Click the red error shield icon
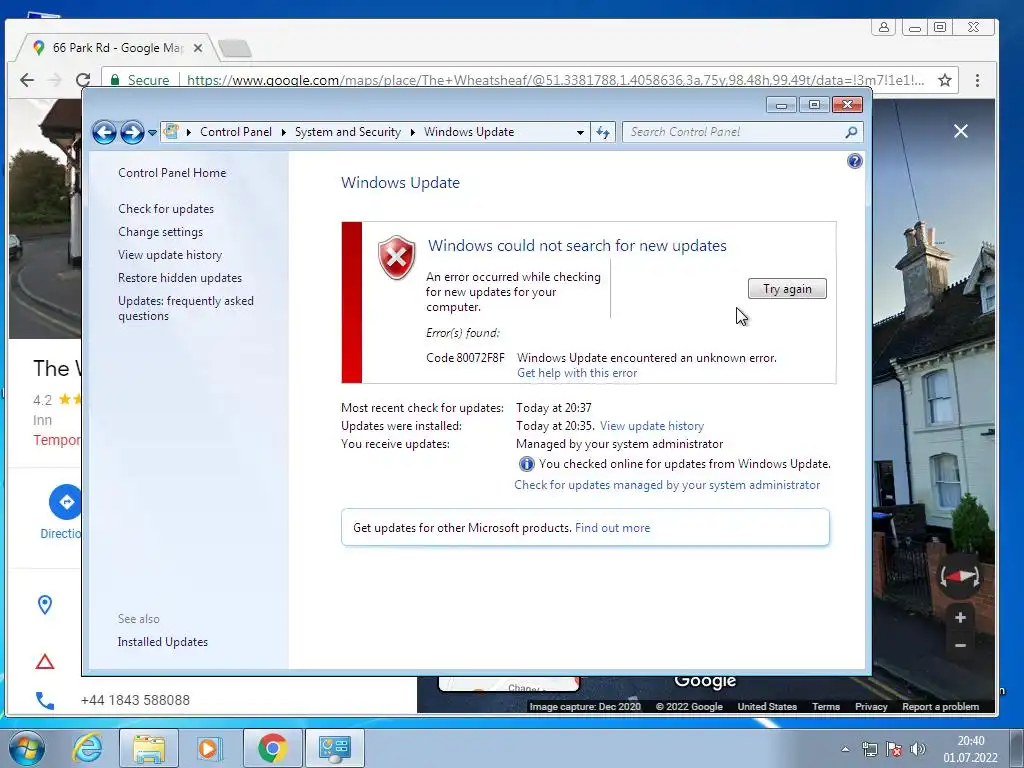Viewport: 1024px width, 768px height. click(396, 257)
